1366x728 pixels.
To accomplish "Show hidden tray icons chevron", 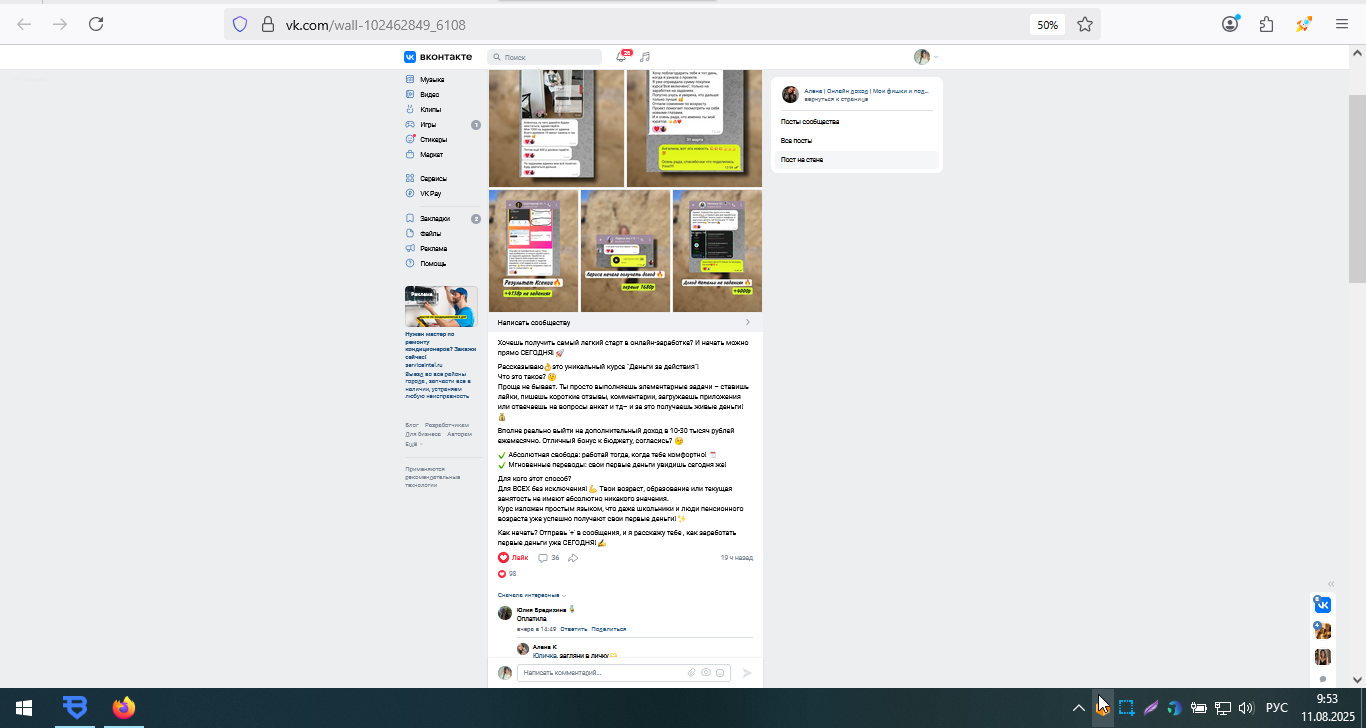I will (1078, 708).
